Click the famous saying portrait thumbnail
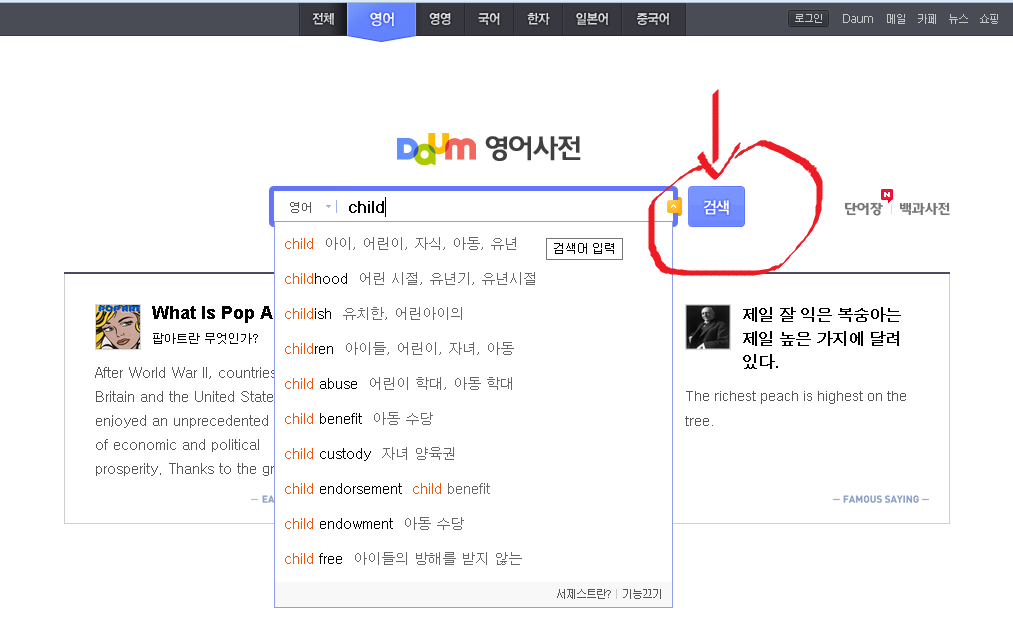 coord(707,327)
